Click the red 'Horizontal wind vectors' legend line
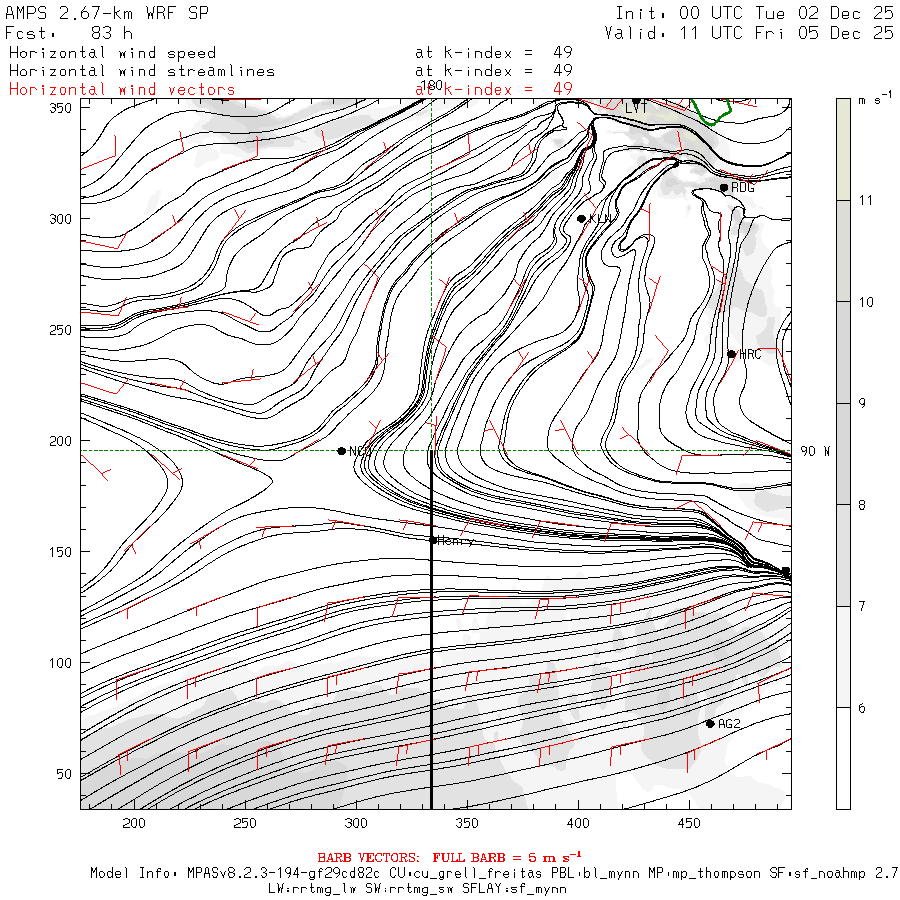900x900 pixels. 122,90
